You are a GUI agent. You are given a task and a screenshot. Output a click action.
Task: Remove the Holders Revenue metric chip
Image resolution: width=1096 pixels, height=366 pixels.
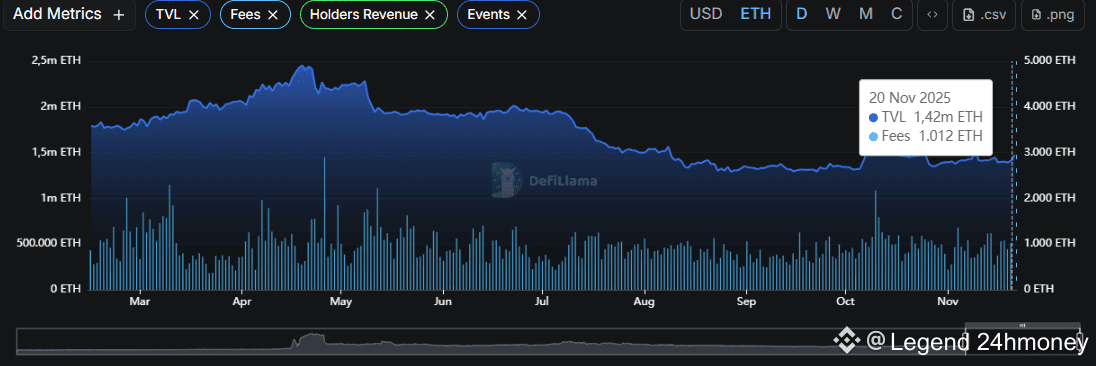pos(431,15)
